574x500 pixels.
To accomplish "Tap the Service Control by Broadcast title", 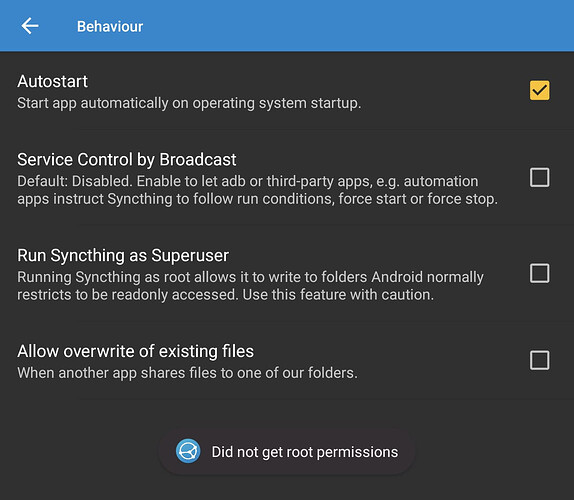I will 127,160.
